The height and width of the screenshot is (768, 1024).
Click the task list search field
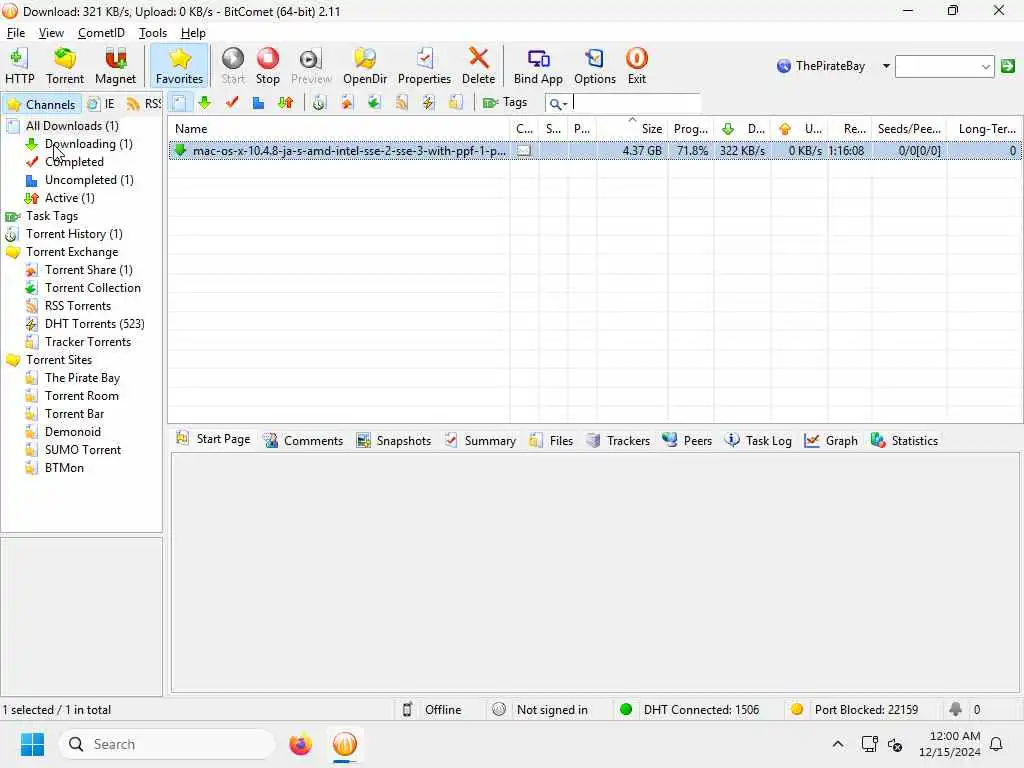(636, 103)
